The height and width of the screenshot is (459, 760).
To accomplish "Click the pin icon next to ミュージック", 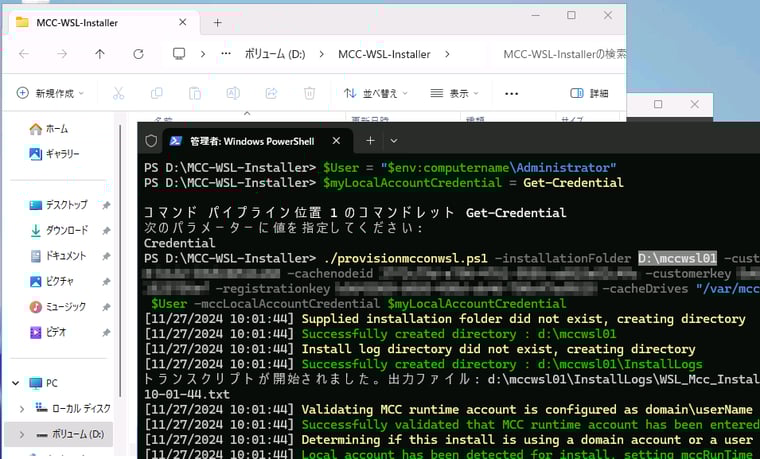I will point(106,307).
